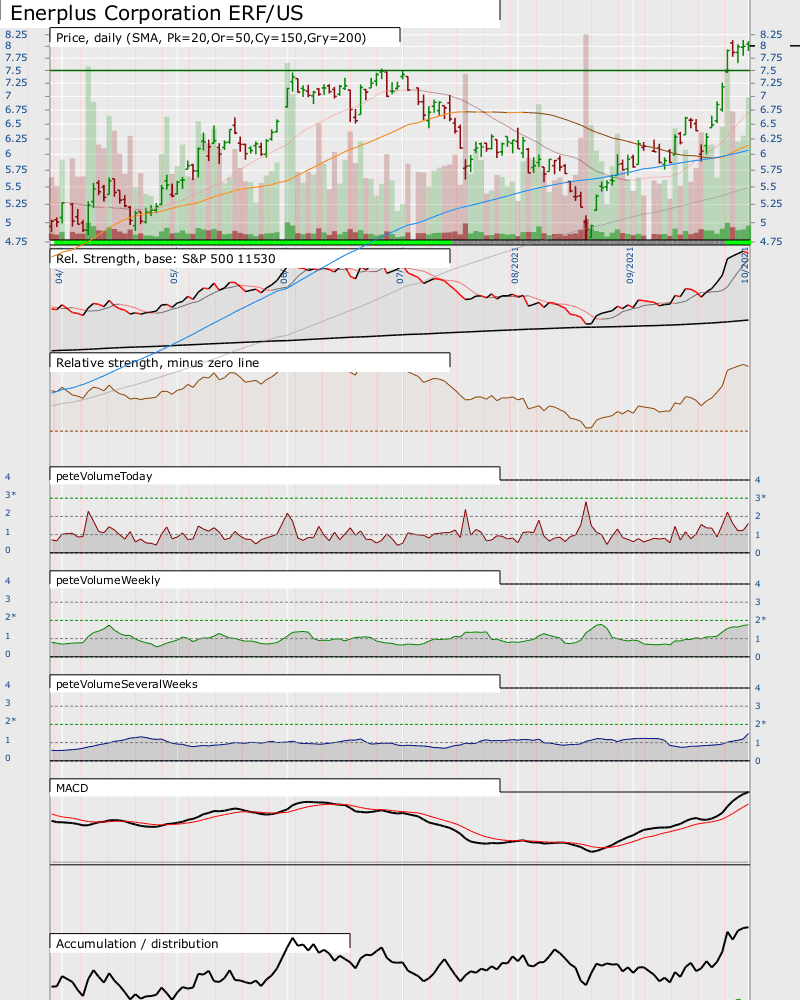Click the 08/2021 date marker
Image resolution: width=800 pixels, height=1000 pixels.
515,265
